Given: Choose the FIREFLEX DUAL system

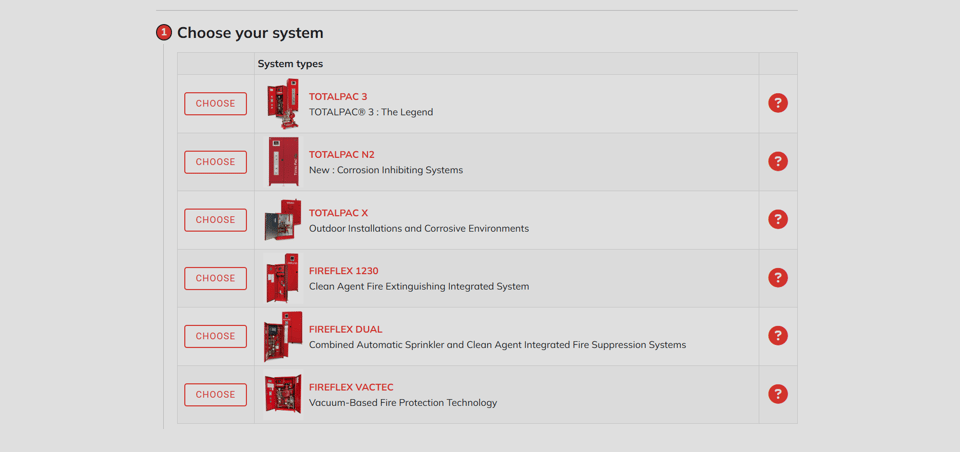Looking at the screenshot, I should coord(216,336).
